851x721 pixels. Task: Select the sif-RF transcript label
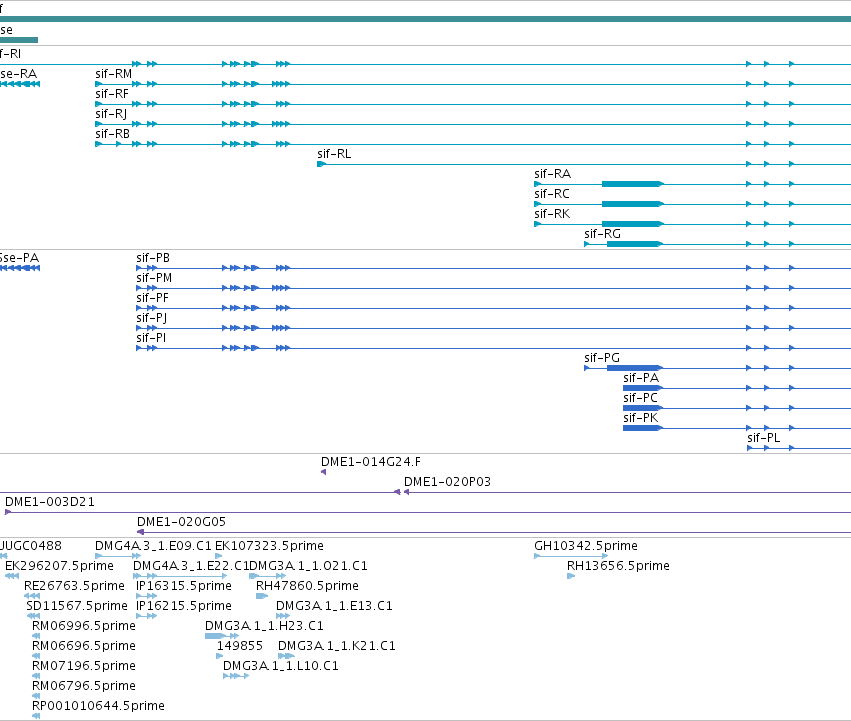tap(112, 94)
